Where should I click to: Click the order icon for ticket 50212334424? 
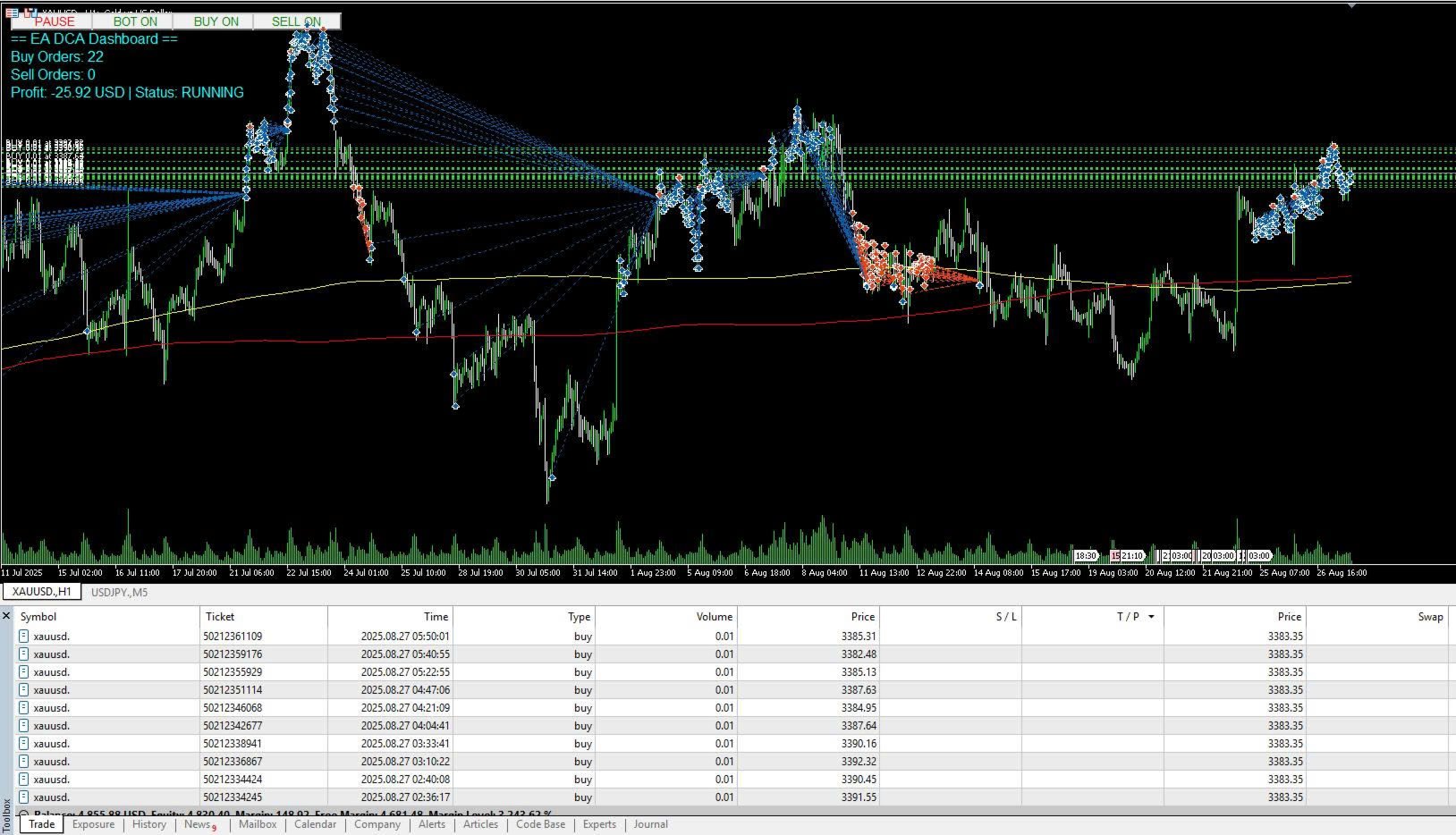click(x=24, y=780)
